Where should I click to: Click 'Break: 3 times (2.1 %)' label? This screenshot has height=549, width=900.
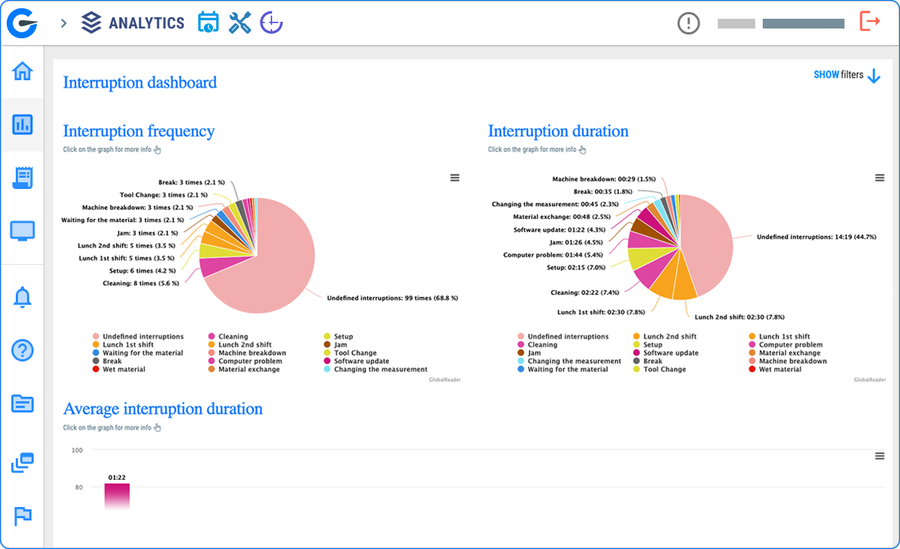(x=192, y=182)
